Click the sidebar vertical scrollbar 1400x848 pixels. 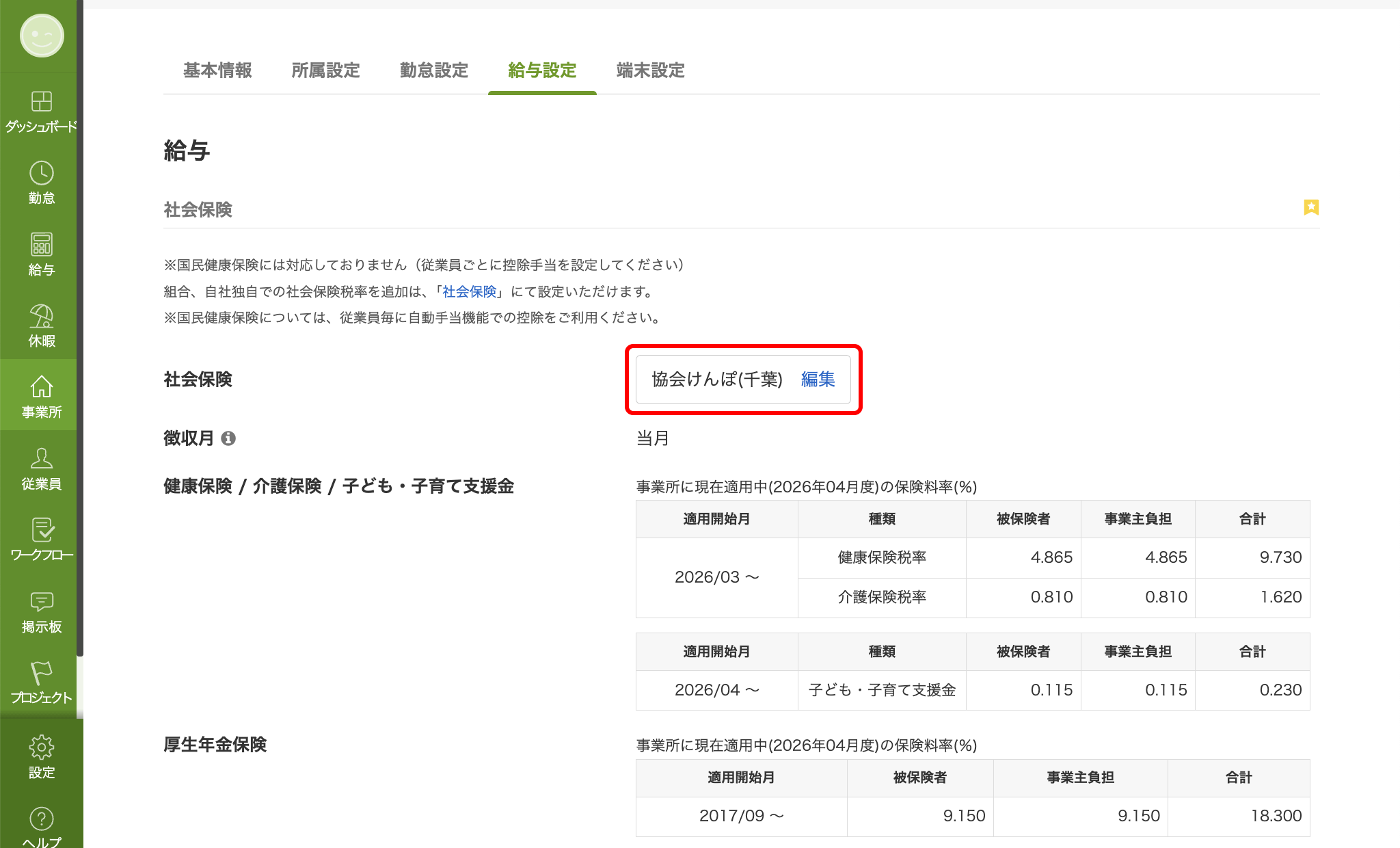click(80, 328)
